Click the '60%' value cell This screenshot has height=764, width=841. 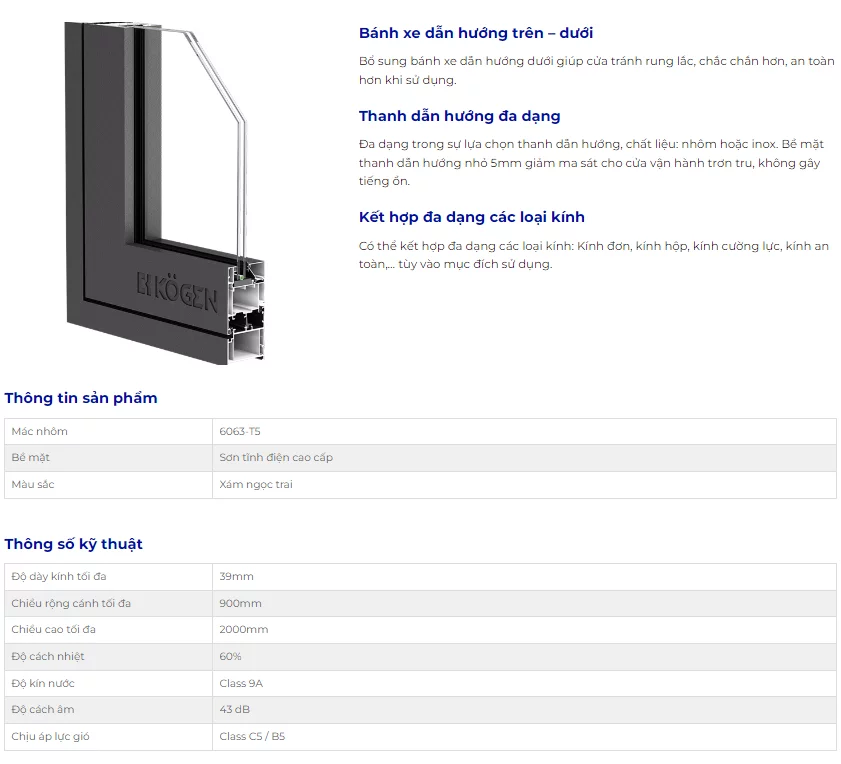[525, 657]
